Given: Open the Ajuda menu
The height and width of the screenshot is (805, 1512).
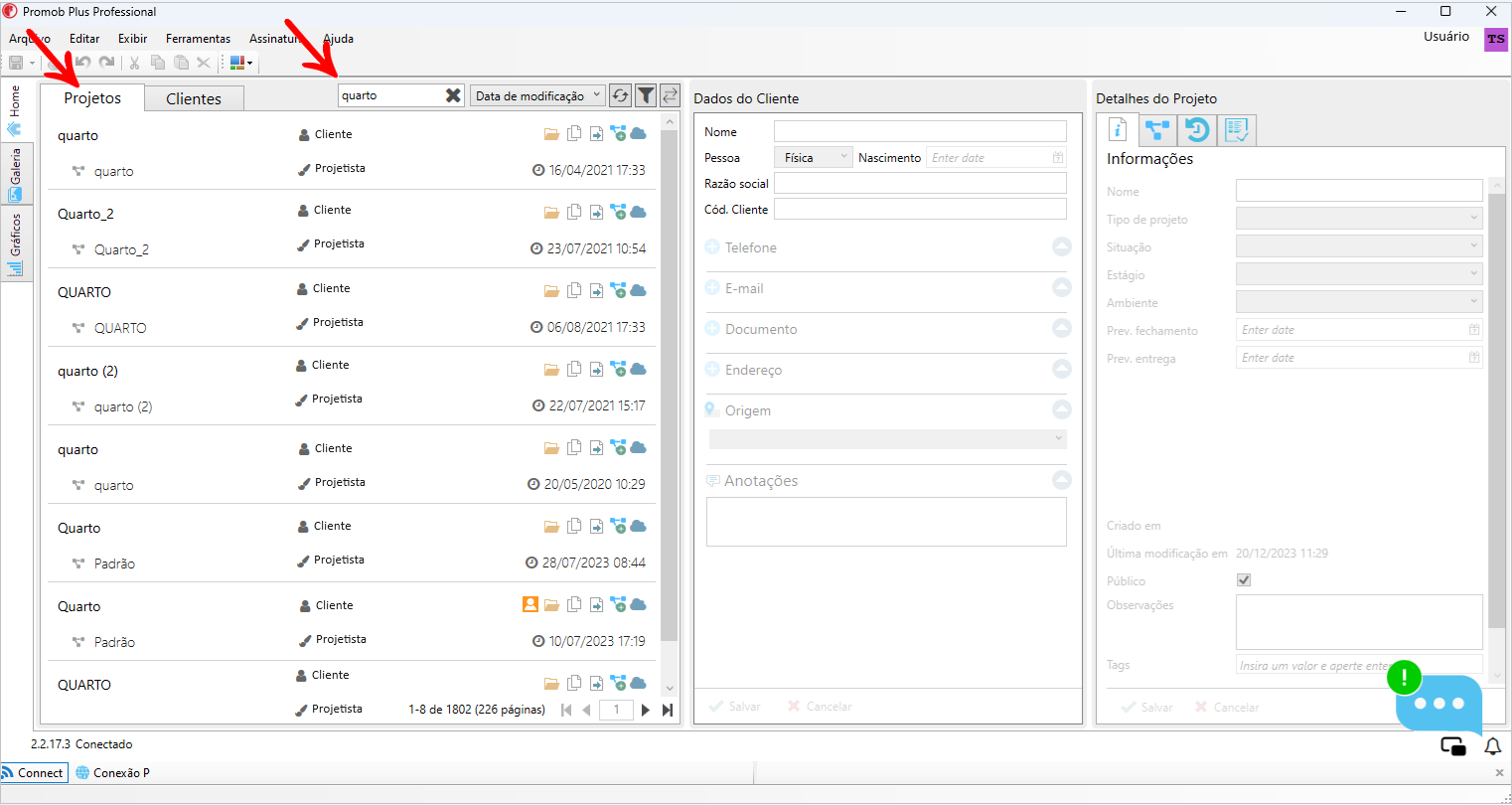Looking at the screenshot, I should tap(338, 39).
